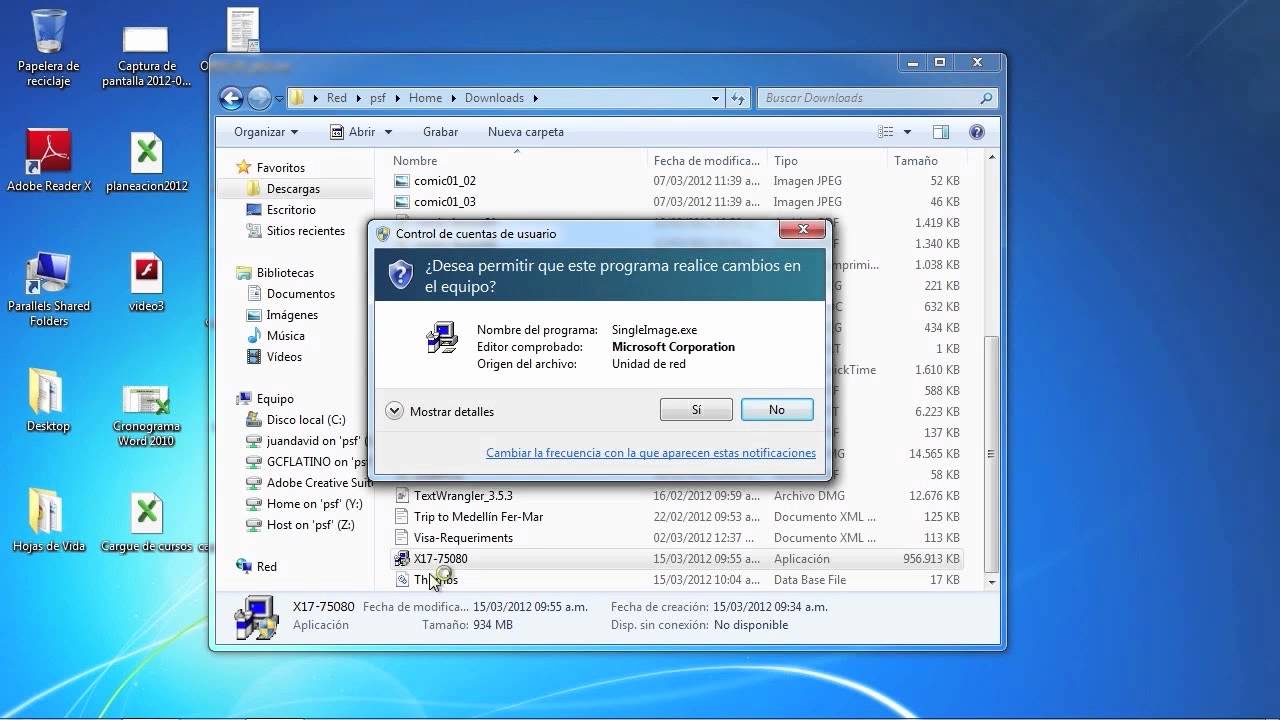
Task: Click the X17-75080 icon in details pane
Action: [256, 616]
